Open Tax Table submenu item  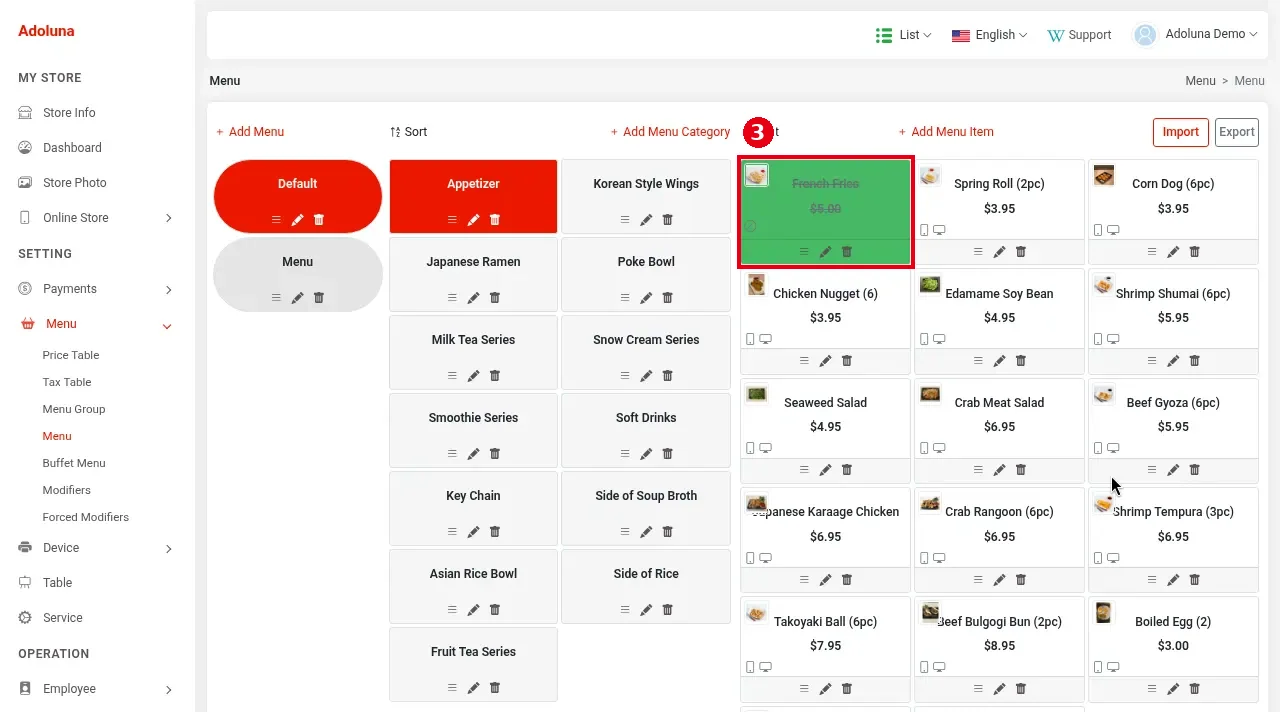click(x=67, y=382)
